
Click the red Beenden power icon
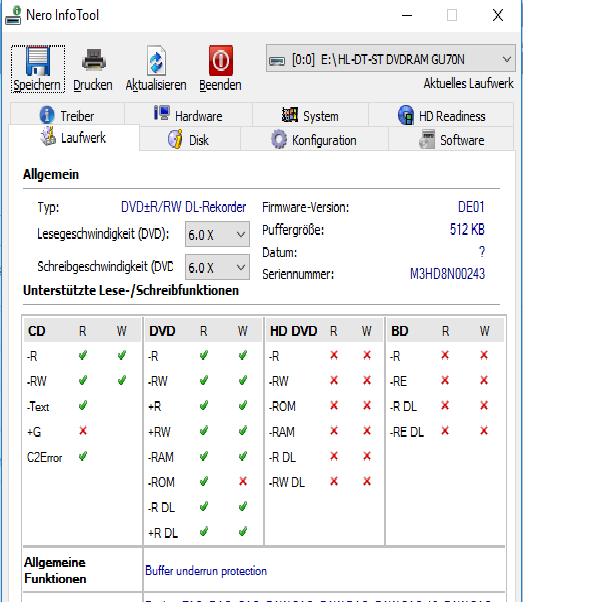click(221, 61)
